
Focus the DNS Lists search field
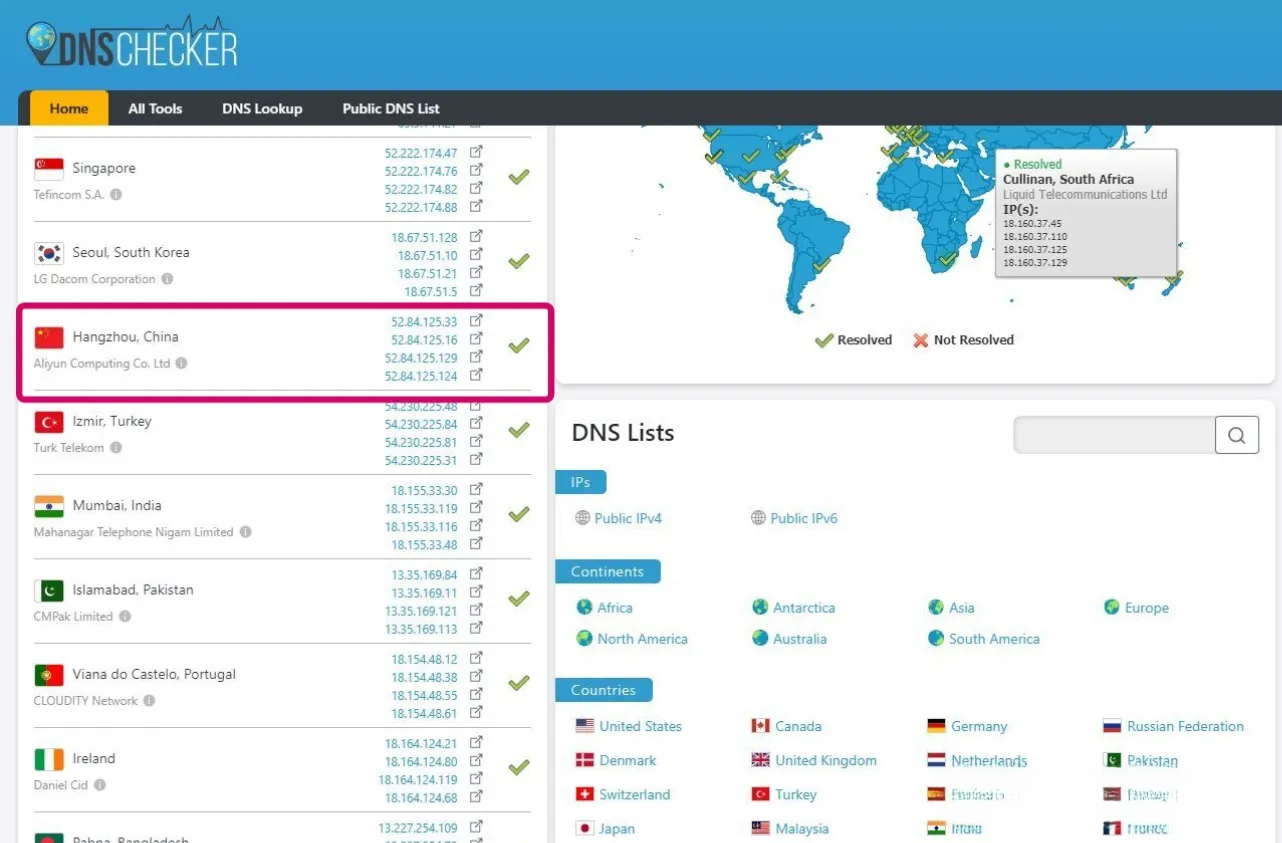tap(1115, 435)
